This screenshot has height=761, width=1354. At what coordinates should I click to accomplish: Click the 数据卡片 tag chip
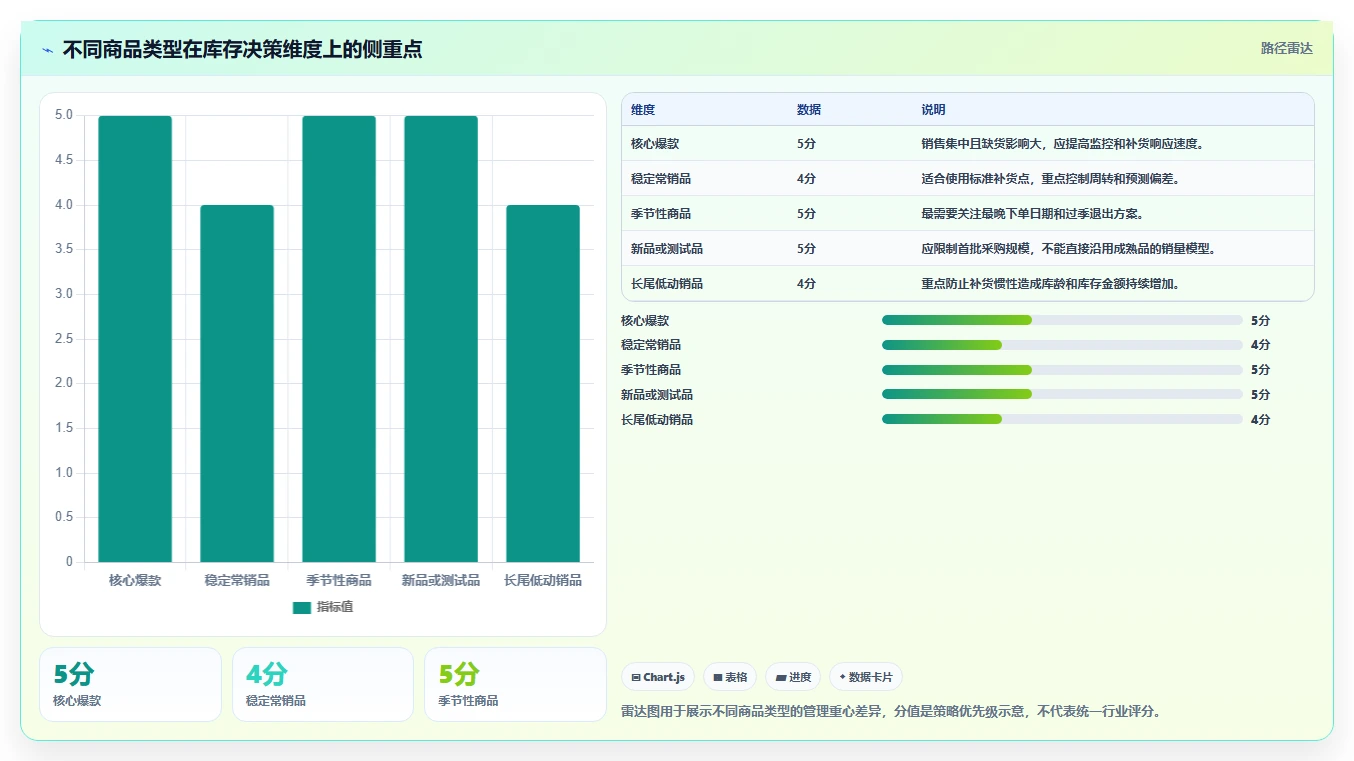point(866,677)
